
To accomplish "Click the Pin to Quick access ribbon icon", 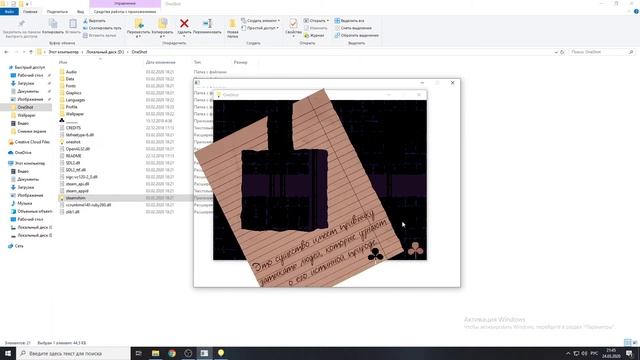I will point(21,24).
